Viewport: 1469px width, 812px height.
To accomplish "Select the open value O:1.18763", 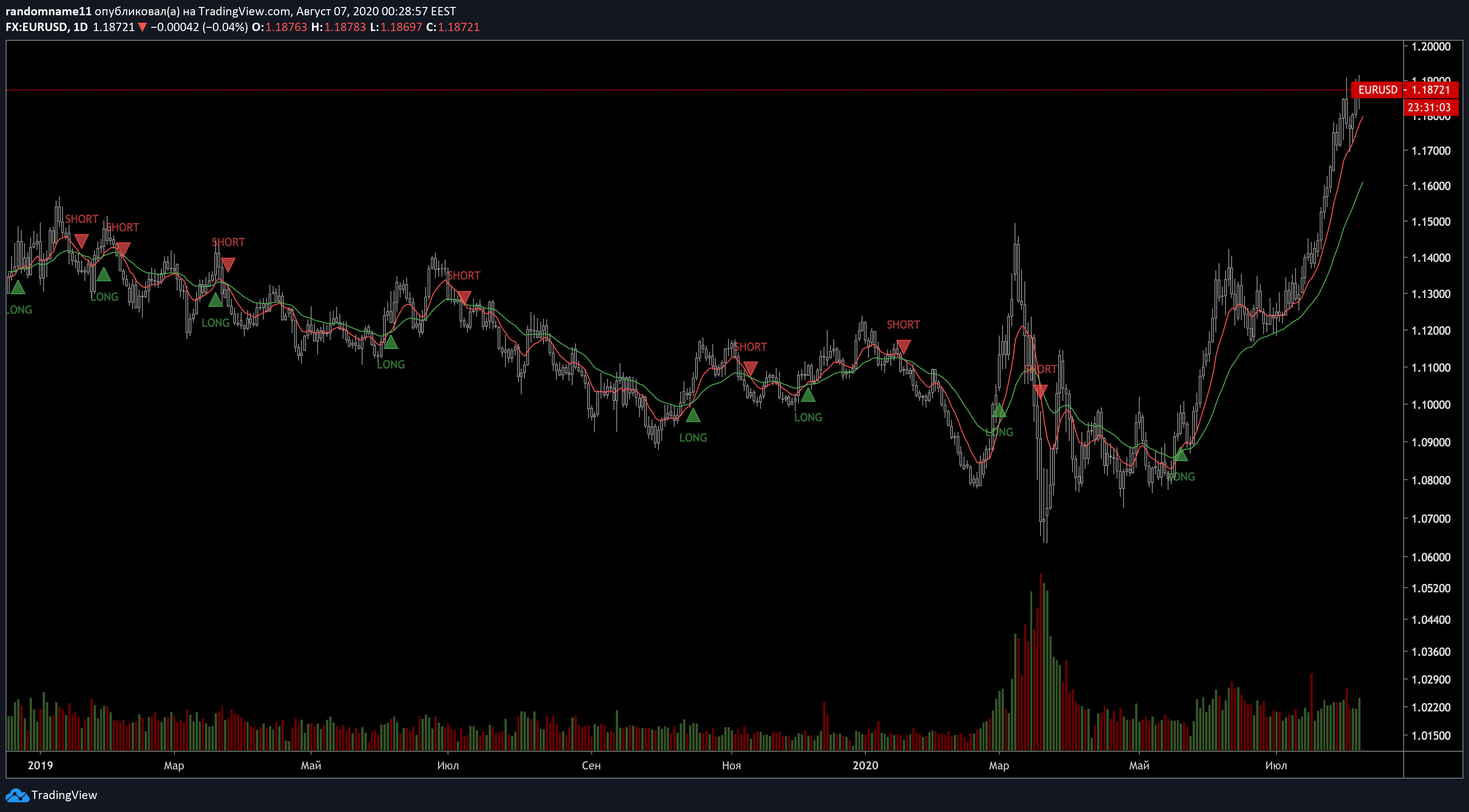I will tap(280, 27).
